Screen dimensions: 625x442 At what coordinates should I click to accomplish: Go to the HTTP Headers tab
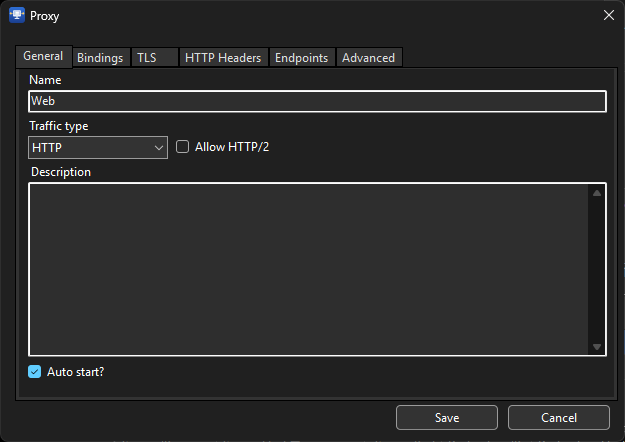(223, 58)
